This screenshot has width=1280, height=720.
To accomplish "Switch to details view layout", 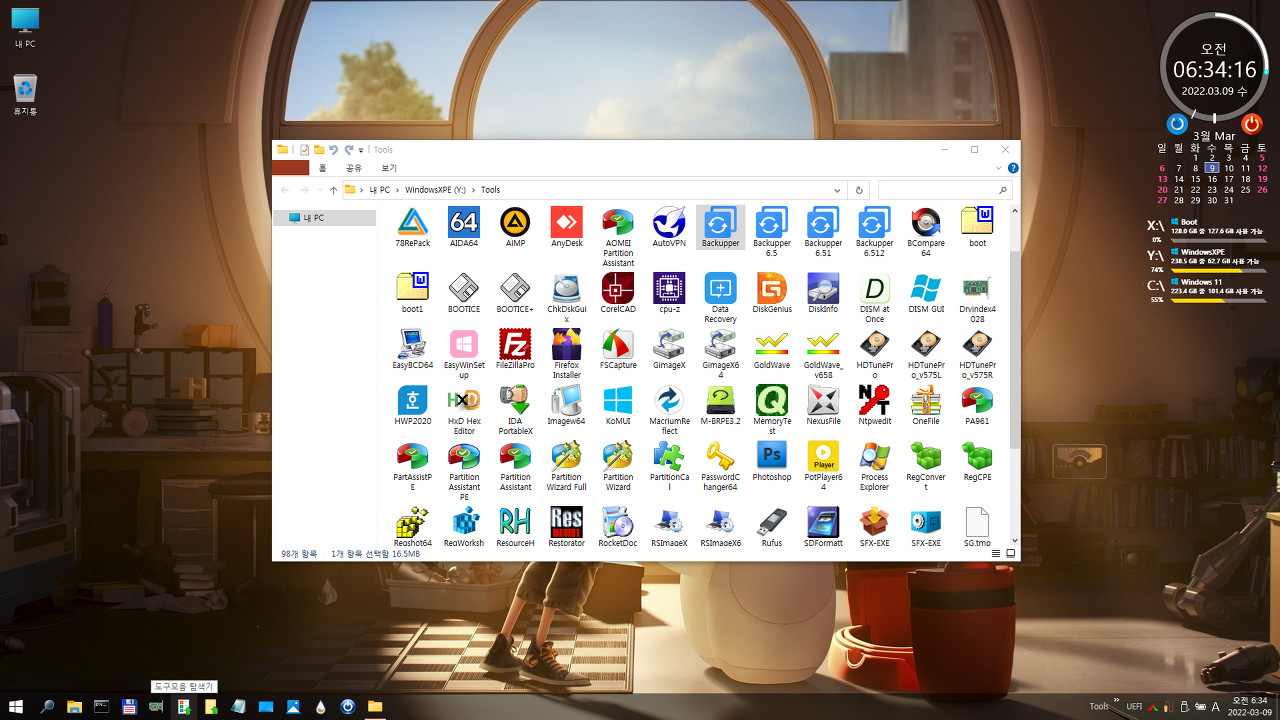I will pos(996,553).
